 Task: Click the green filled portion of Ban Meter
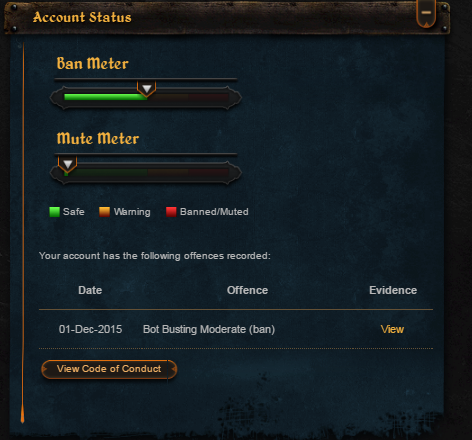(105, 97)
